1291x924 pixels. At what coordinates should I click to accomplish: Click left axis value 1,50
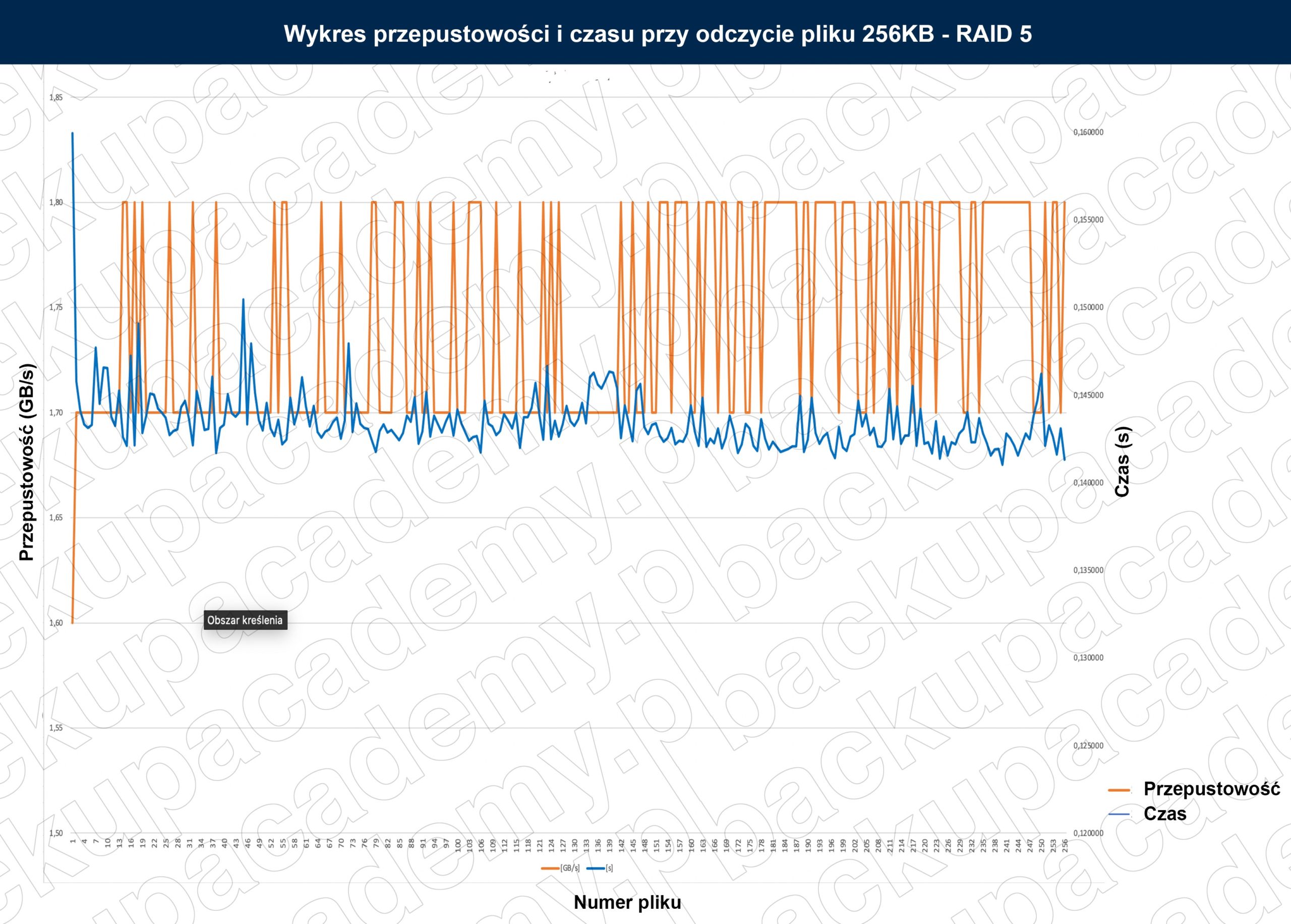(56, 833)
